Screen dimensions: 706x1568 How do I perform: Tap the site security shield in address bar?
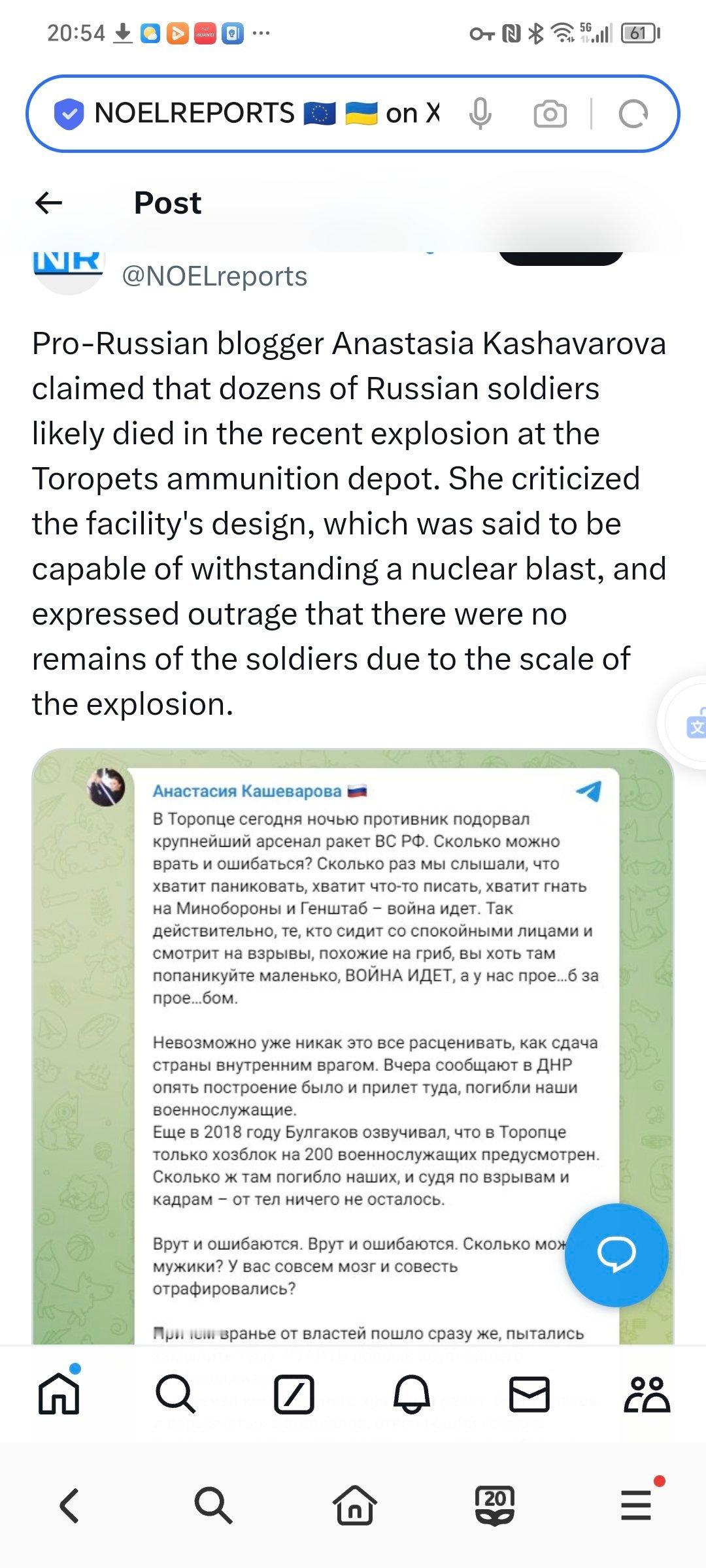tap(69, 114)
